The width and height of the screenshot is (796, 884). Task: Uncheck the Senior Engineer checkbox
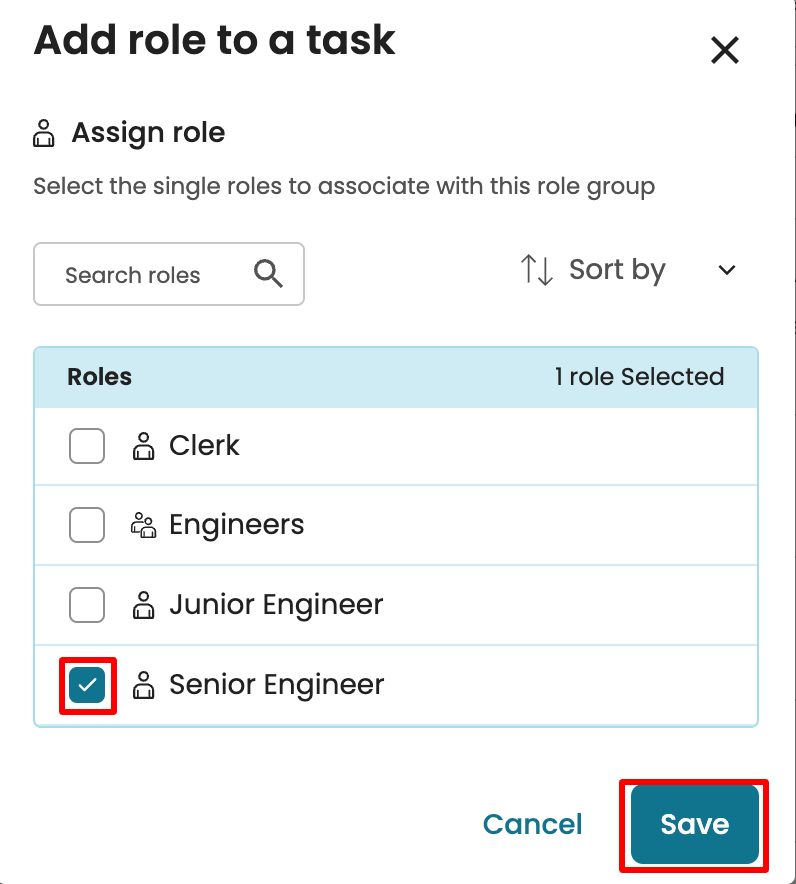point(88,685)
